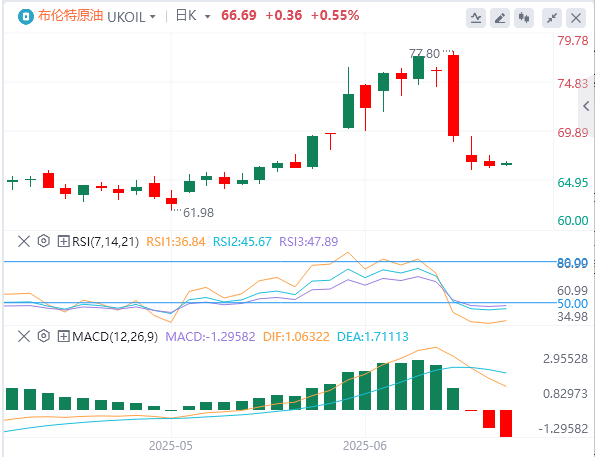Image resolution: width=595 pixels, height=457 pixels.
Task: Select the pencil drawing tool
Action: [500, 18]
